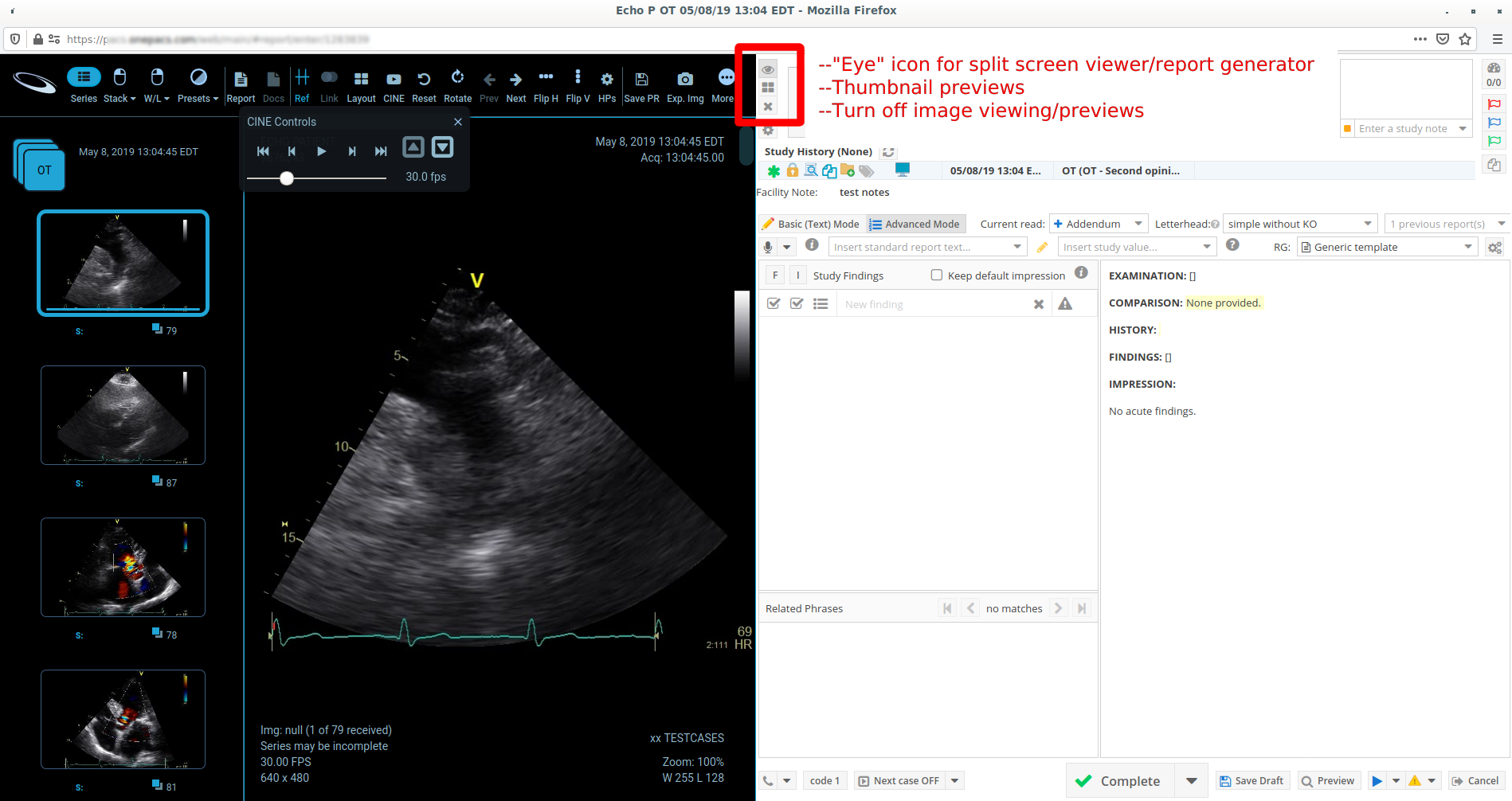
Task: Adjust the CINE fps speed slider
Action: tap(287, 178)
